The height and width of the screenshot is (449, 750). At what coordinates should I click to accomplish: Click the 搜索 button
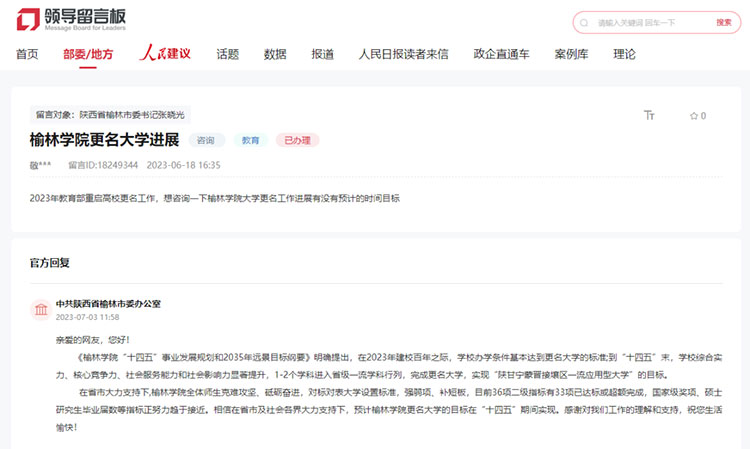[x=724, y=22]
